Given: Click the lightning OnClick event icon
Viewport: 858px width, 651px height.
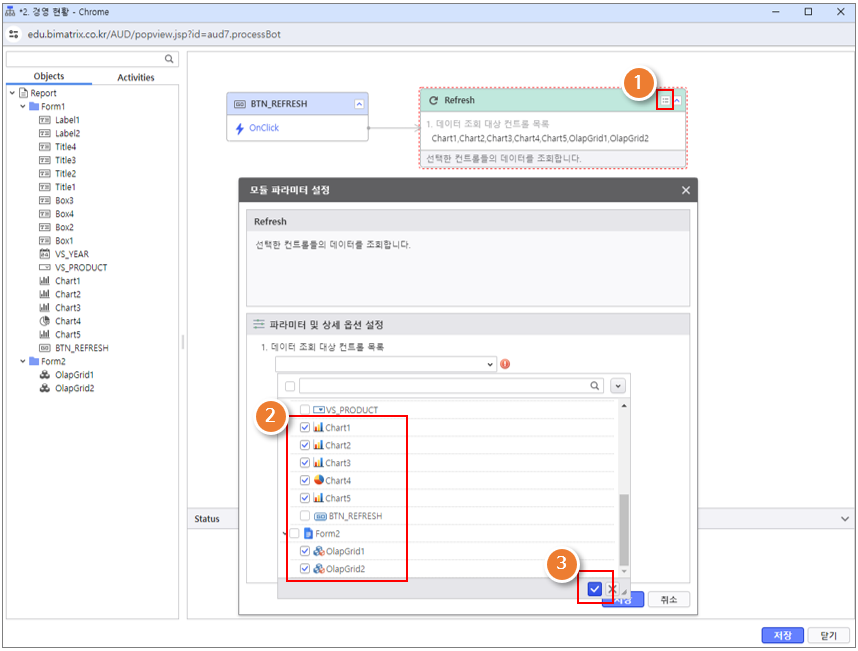Looking at the screenshot, I should 239,128.
